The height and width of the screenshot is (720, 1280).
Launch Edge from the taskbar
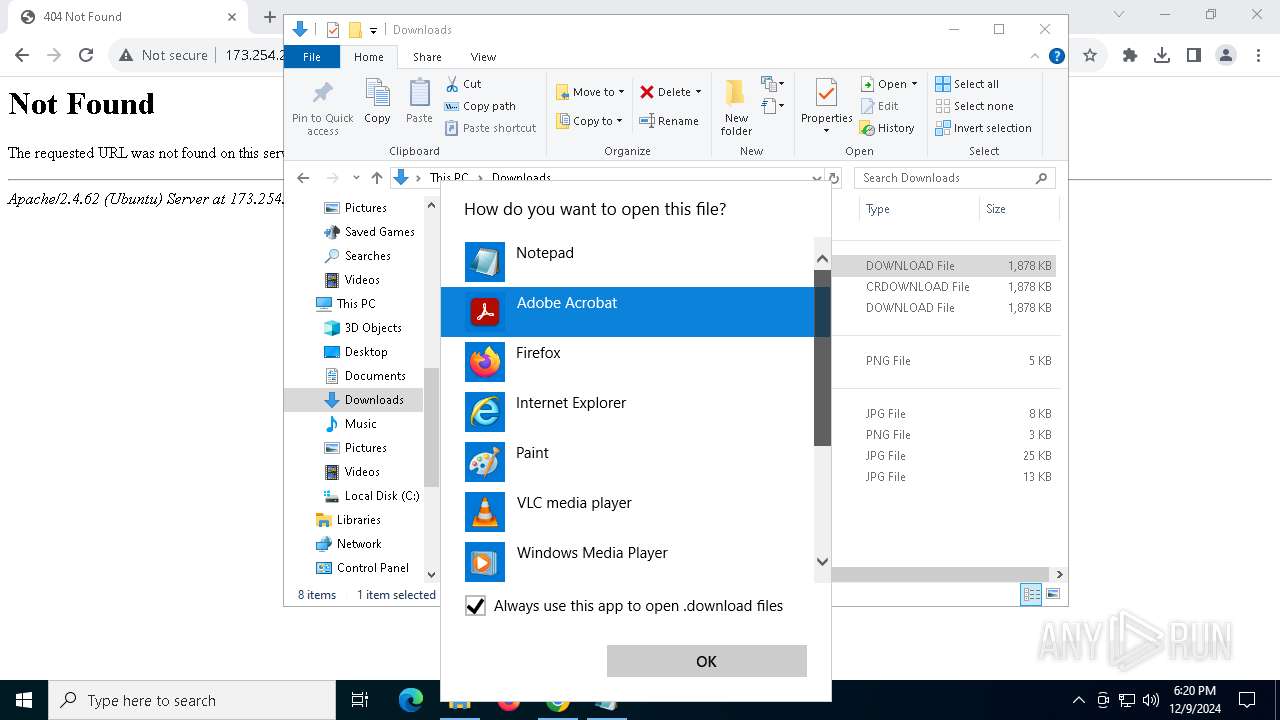click(411, 700)
